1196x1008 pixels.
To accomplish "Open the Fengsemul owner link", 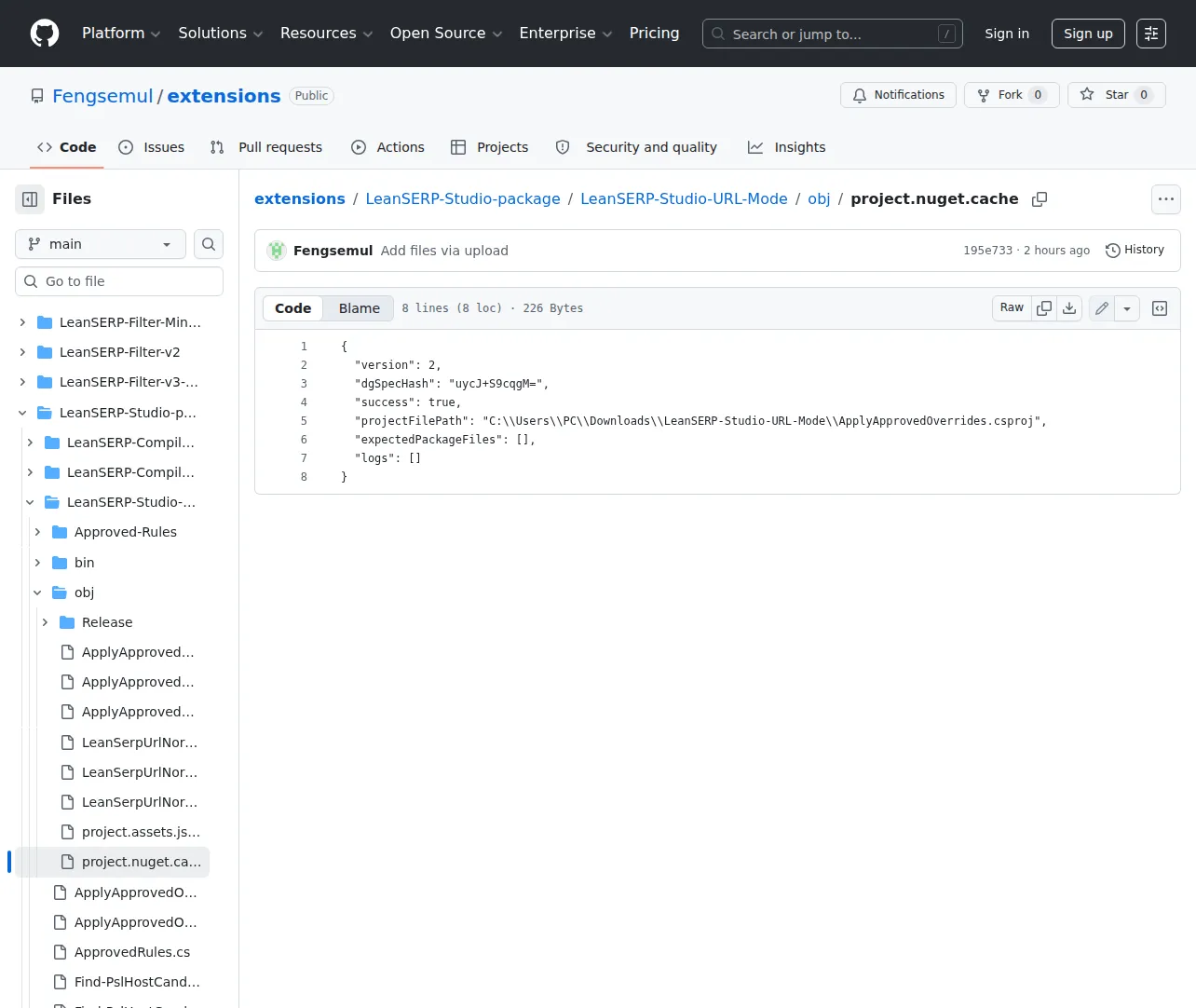I will point(102,96).
